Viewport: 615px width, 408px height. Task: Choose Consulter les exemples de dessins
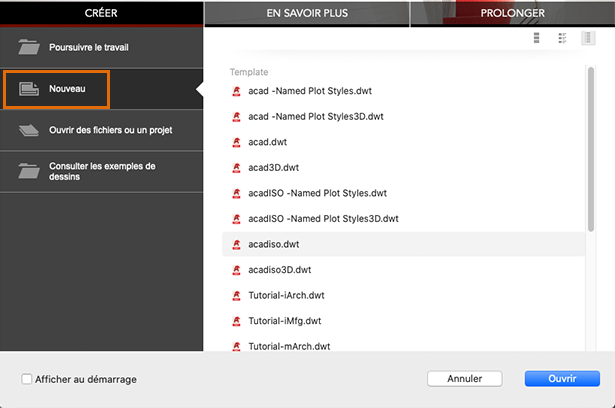coord(101,171)
